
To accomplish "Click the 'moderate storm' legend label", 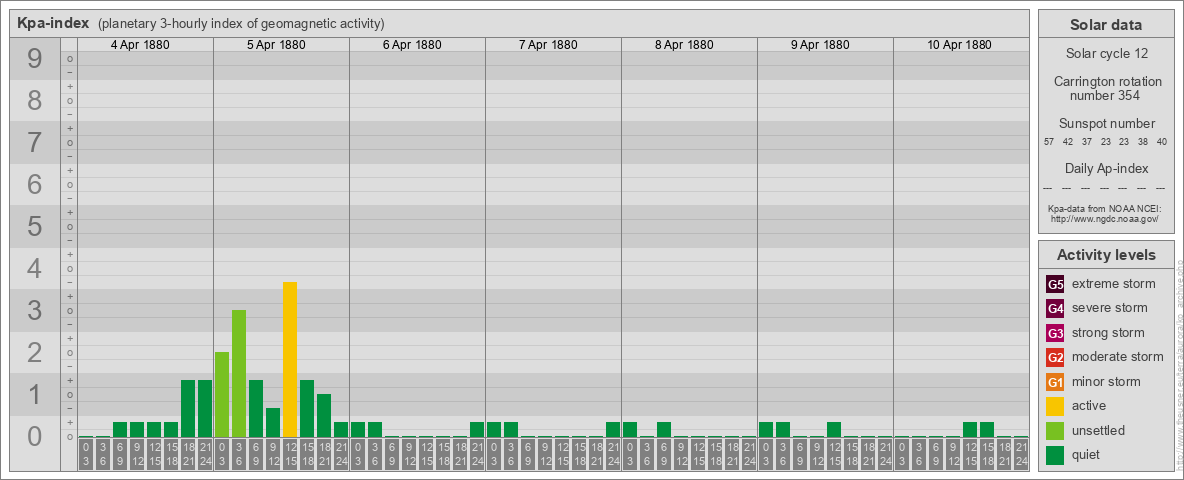I will (1118, 357).
